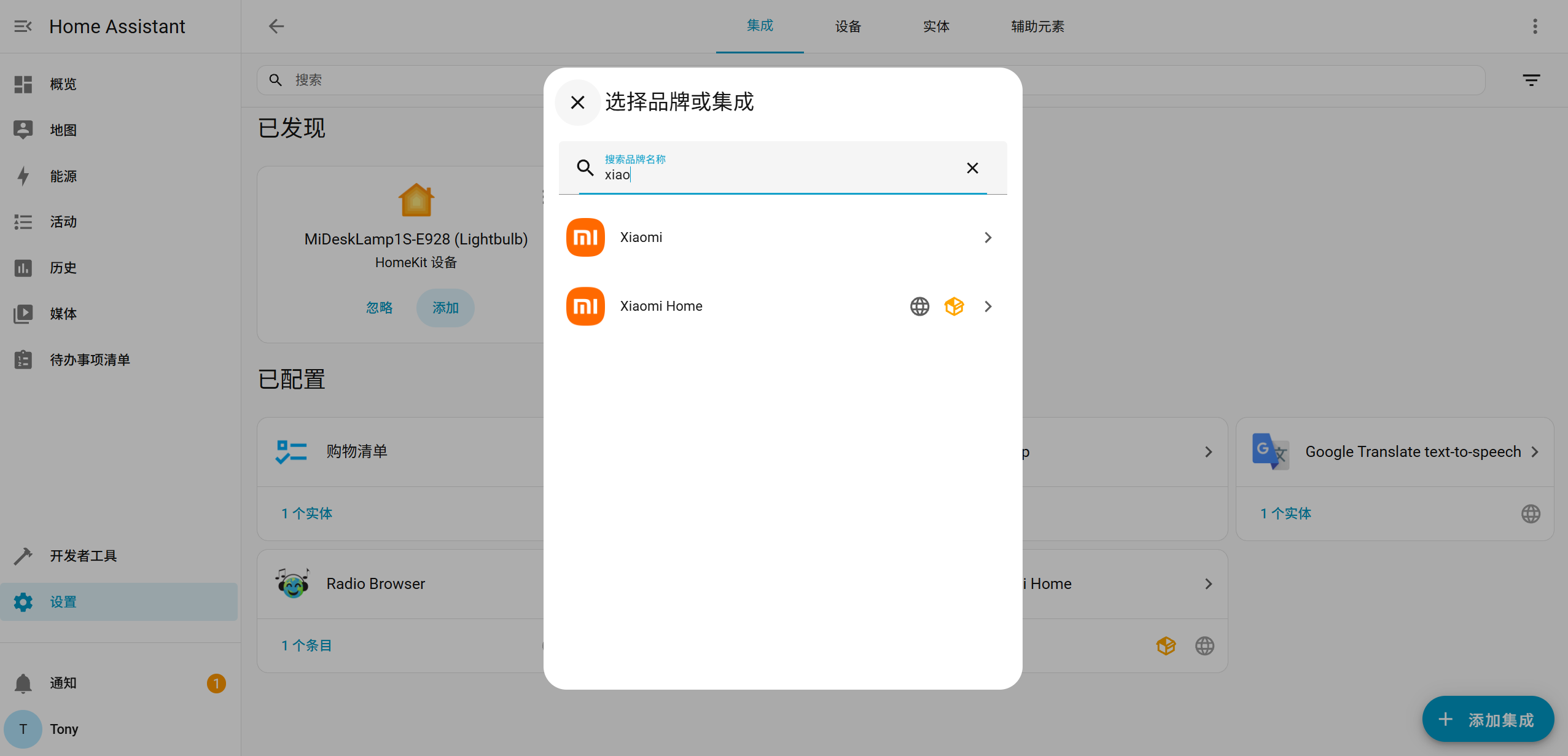Open the Energy (能源) sidebar icon

coord(23,176)
